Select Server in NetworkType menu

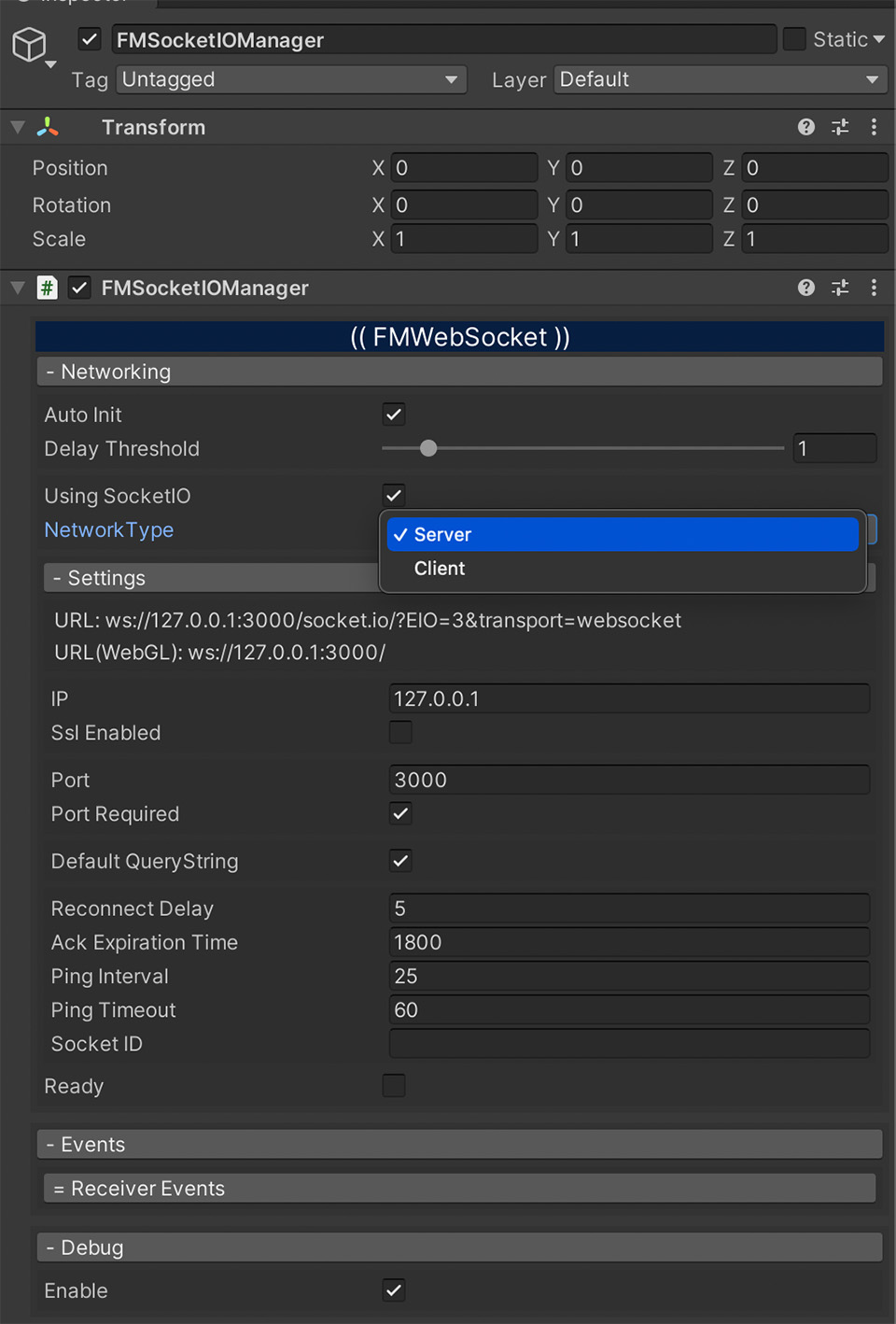[x=623, y=534]
